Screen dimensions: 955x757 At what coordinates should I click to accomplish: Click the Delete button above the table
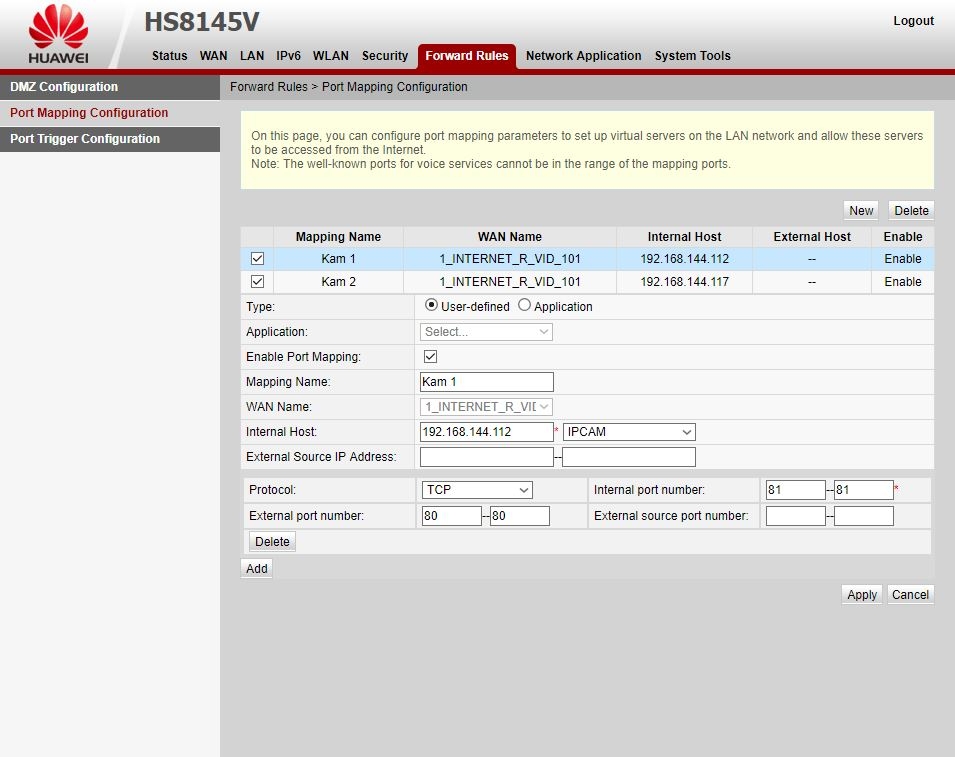911,211
